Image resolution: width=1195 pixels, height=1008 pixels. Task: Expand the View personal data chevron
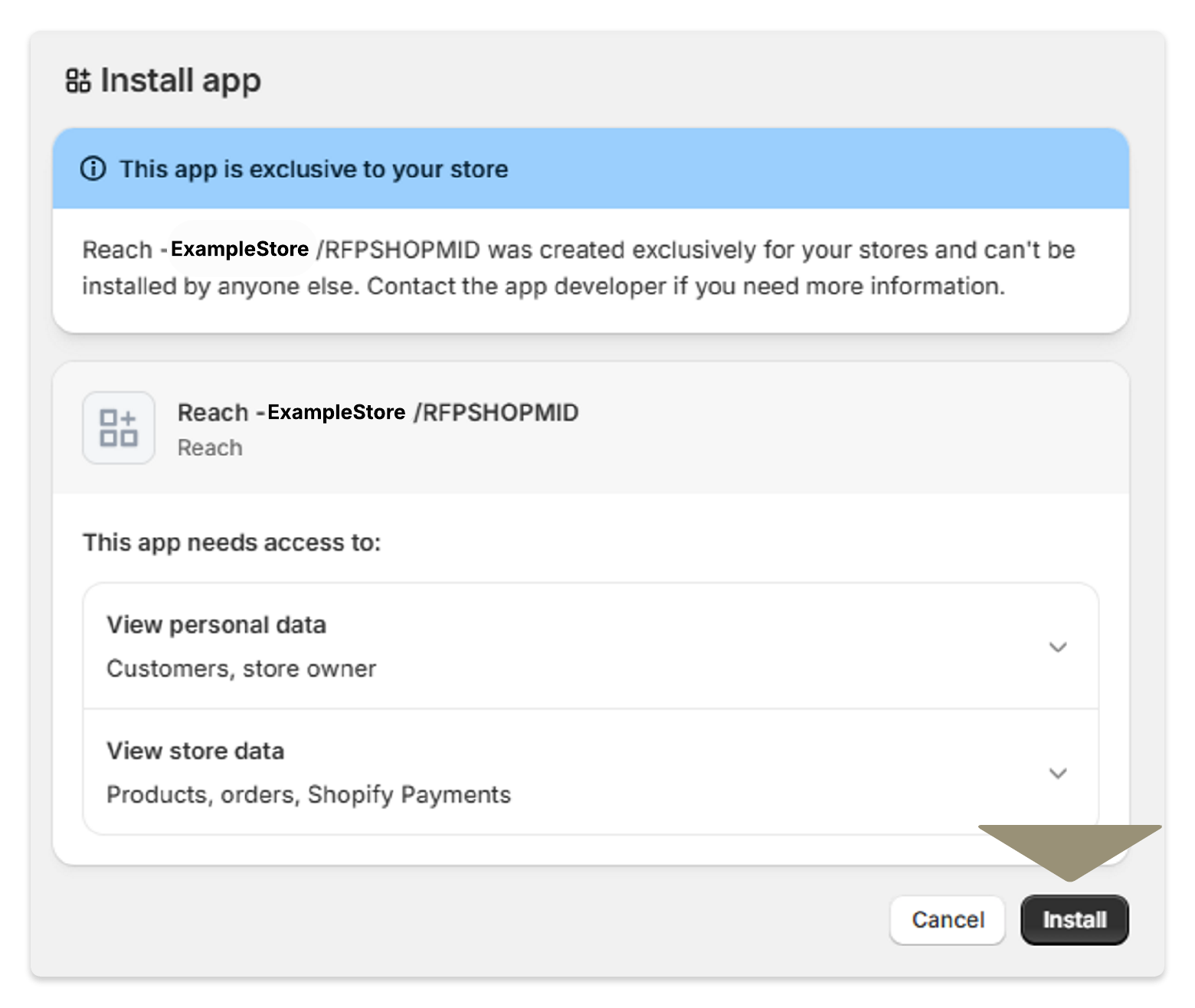1058,647
